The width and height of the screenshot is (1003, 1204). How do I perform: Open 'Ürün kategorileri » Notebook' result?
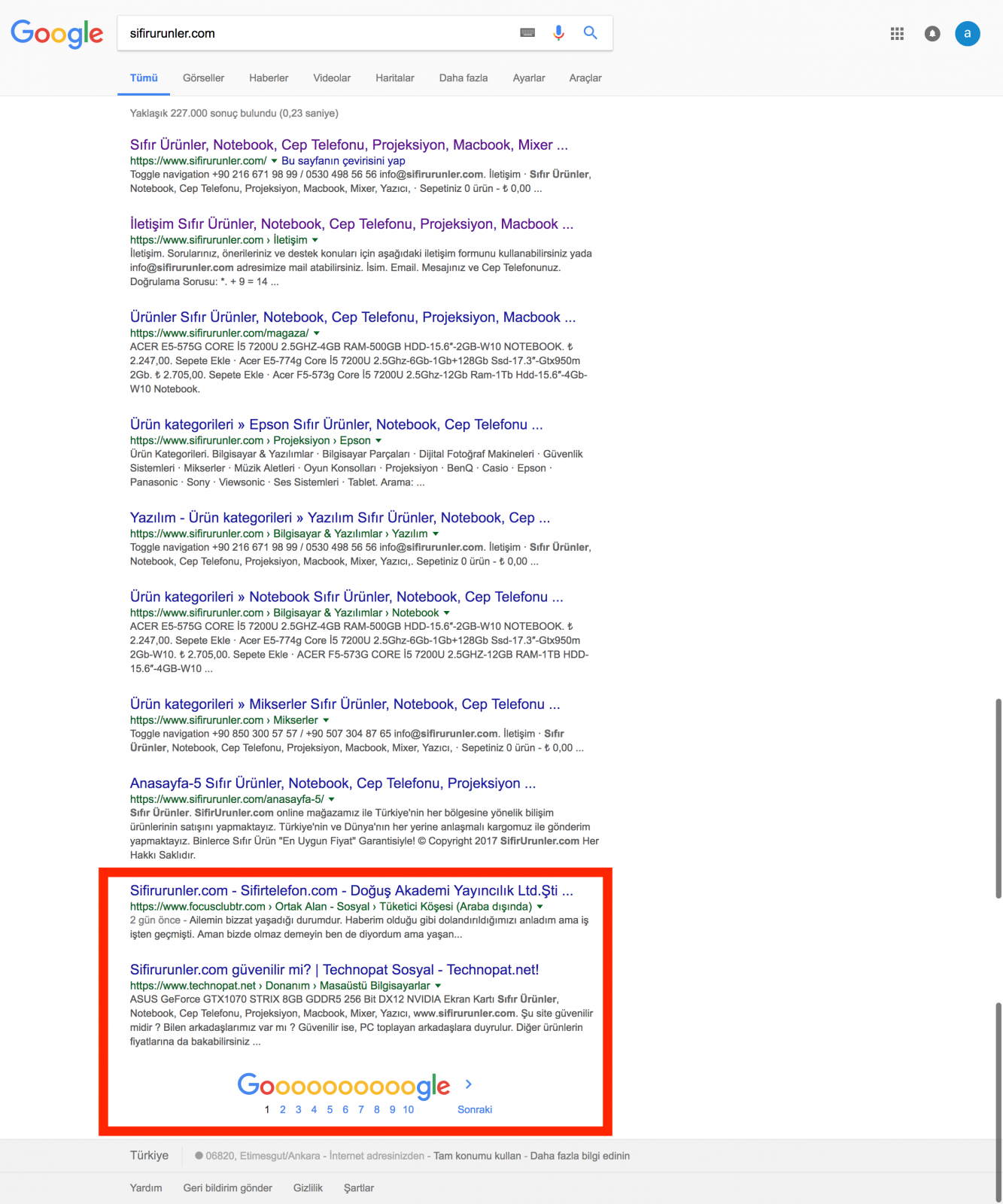tap(347, 597)
